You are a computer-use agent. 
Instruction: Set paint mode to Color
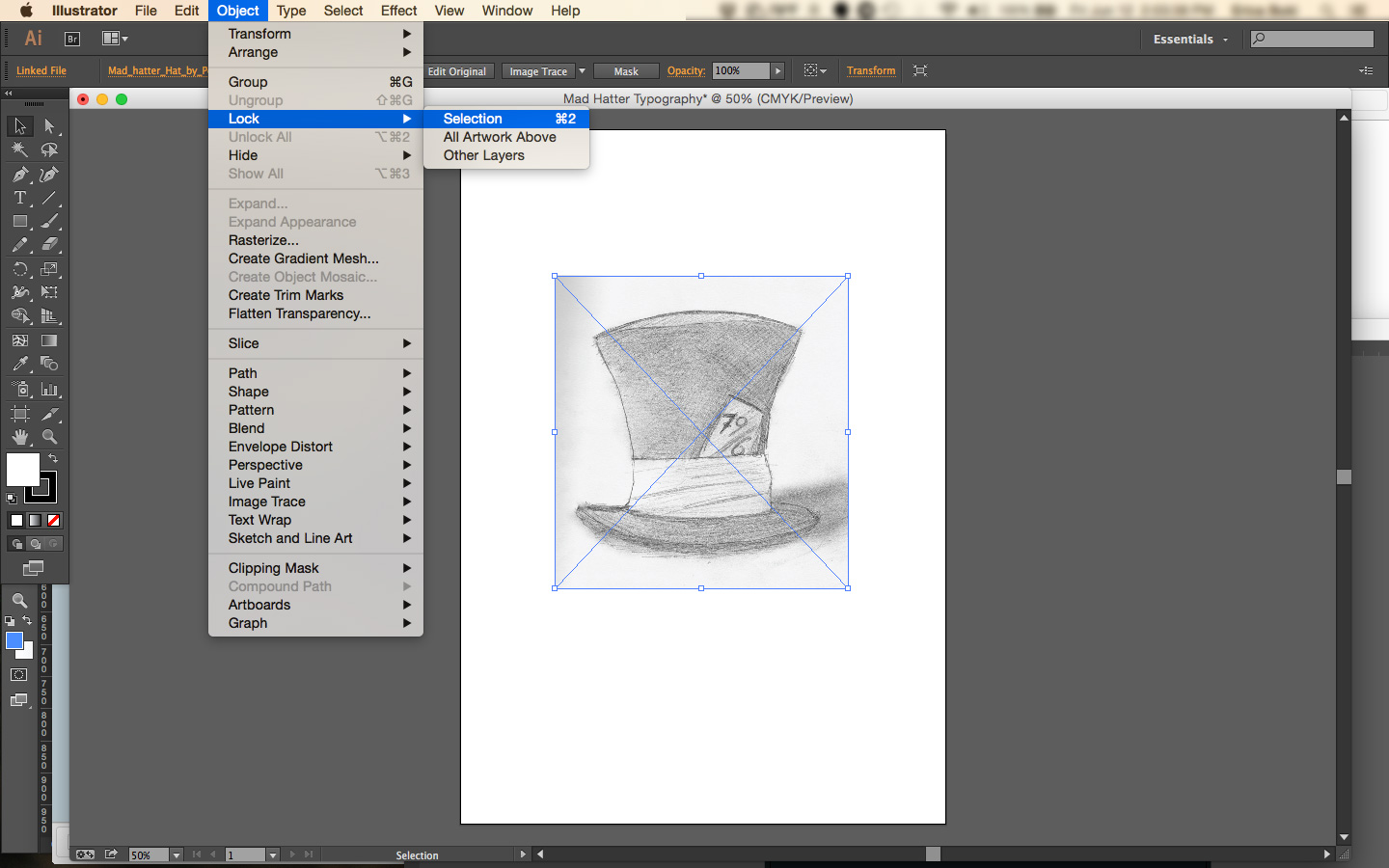16,520
